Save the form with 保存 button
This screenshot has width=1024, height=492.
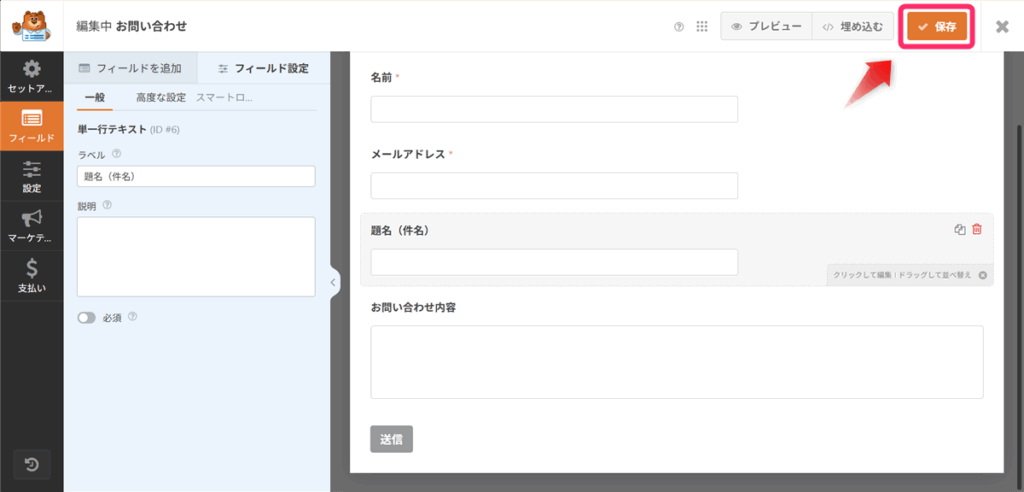click(x=936, y=27)
